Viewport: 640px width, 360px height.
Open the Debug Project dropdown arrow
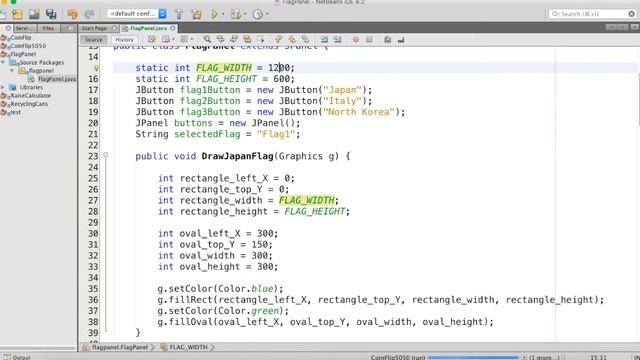pyautogui.click(x=245, y=14)
